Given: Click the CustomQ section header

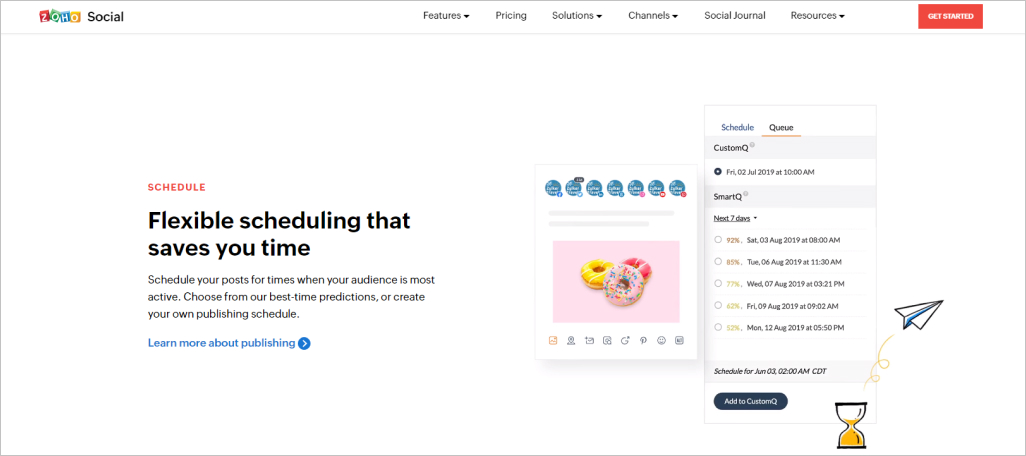Looking at the screenshot, I should 790,148.
